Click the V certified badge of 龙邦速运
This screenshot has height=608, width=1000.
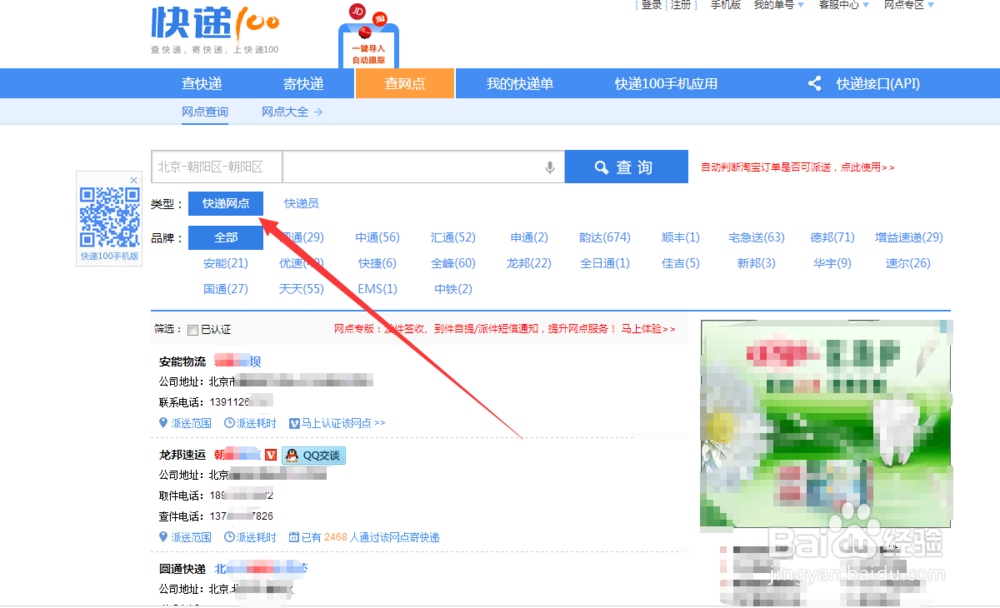tap(271, 455)
